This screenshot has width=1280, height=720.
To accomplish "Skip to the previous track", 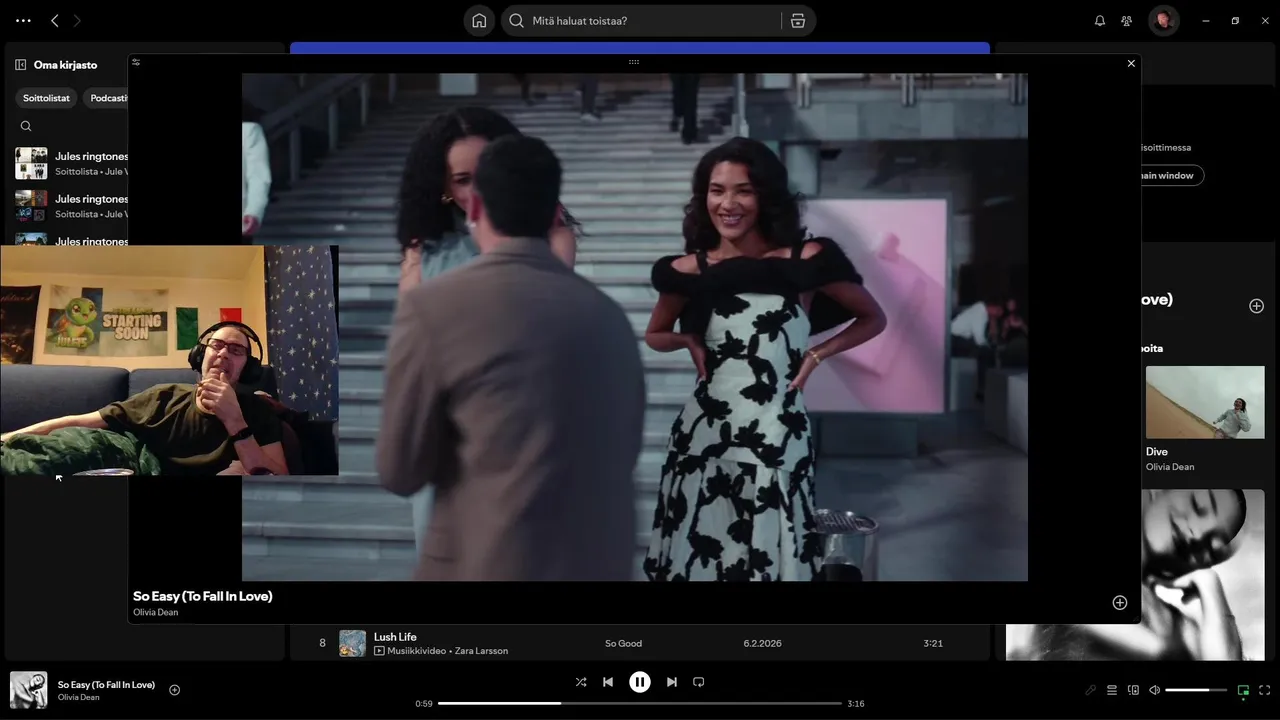I will [608, 682].
